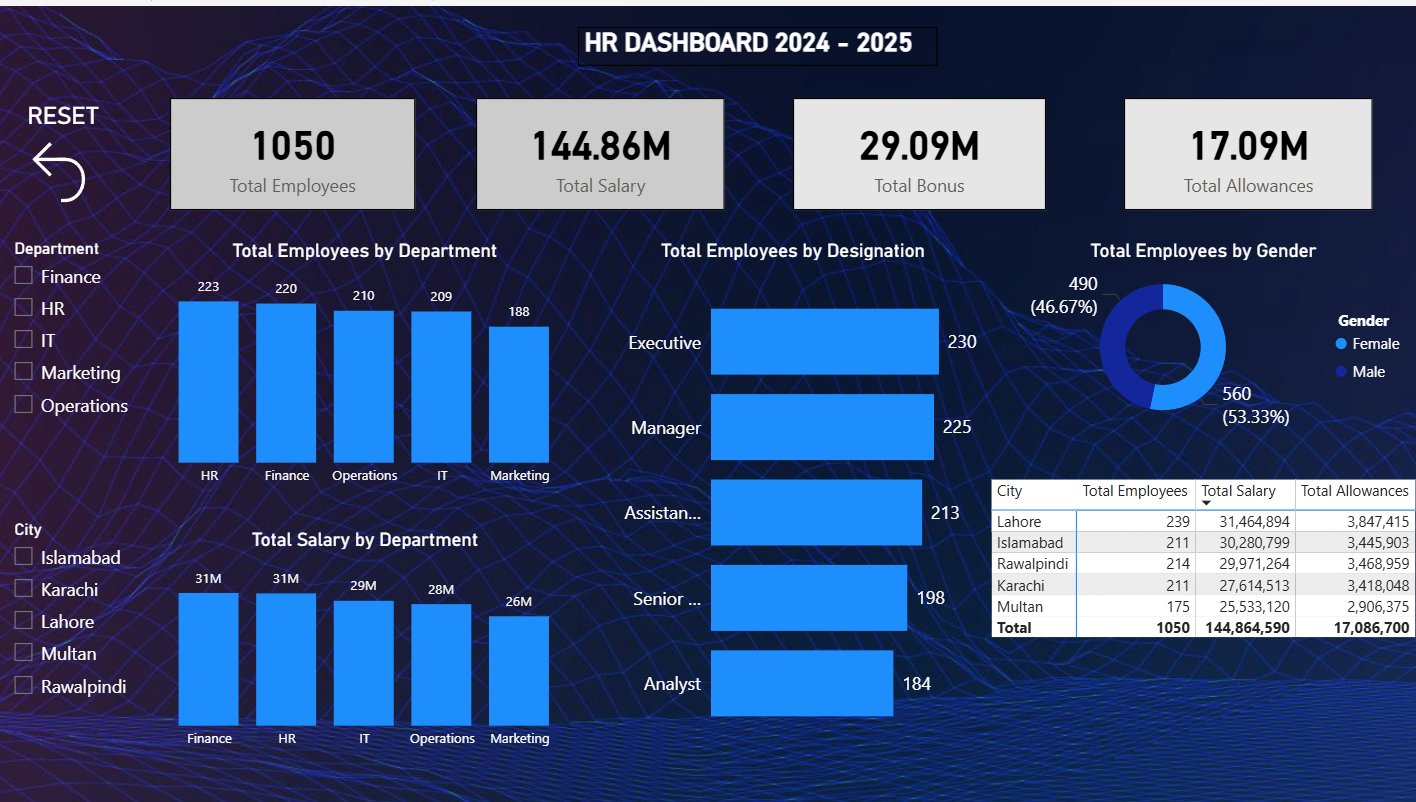The image size is (1416, 802).
Task: Toggle the Operations department checkbox
Action: pyautogui.click(x=23, y=405)
